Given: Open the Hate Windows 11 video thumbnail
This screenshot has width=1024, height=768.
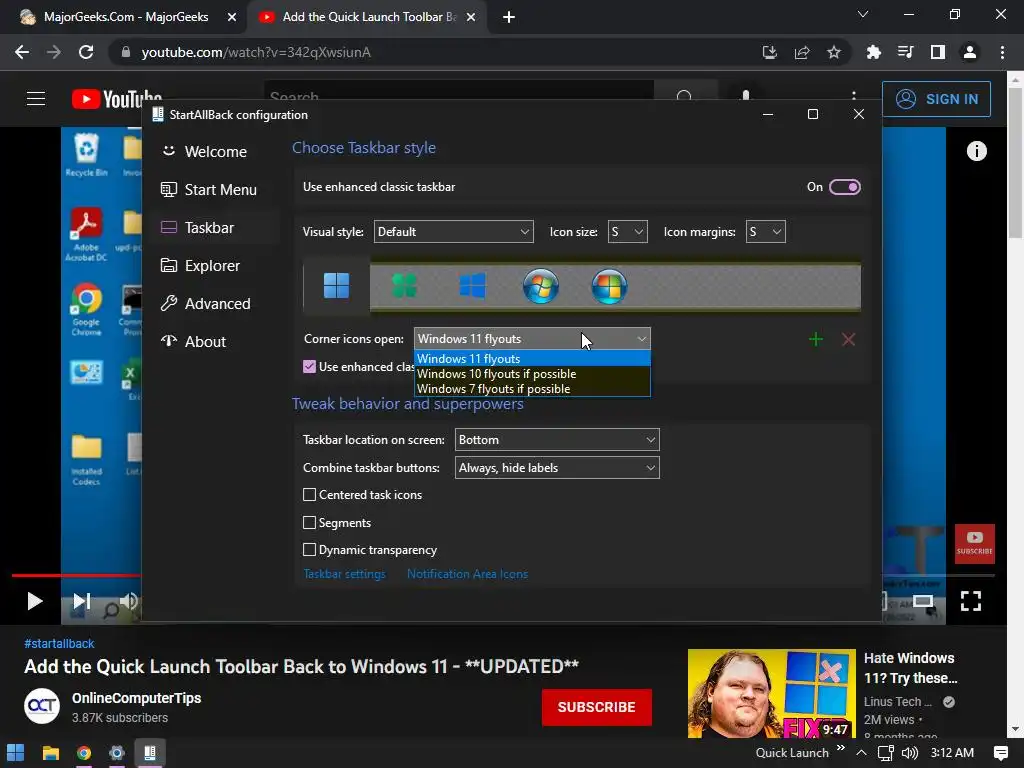Looking at the screenshot, I should [771, 694].
